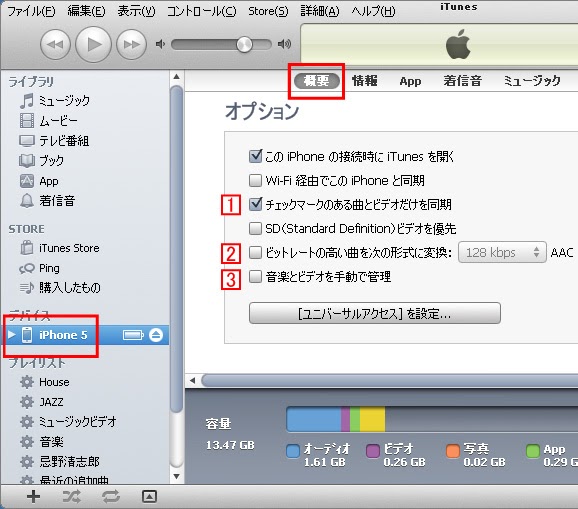Show artwork viewer icon in bottom bar
Screen dimensions: 578x509
click(x=149, y=496)
